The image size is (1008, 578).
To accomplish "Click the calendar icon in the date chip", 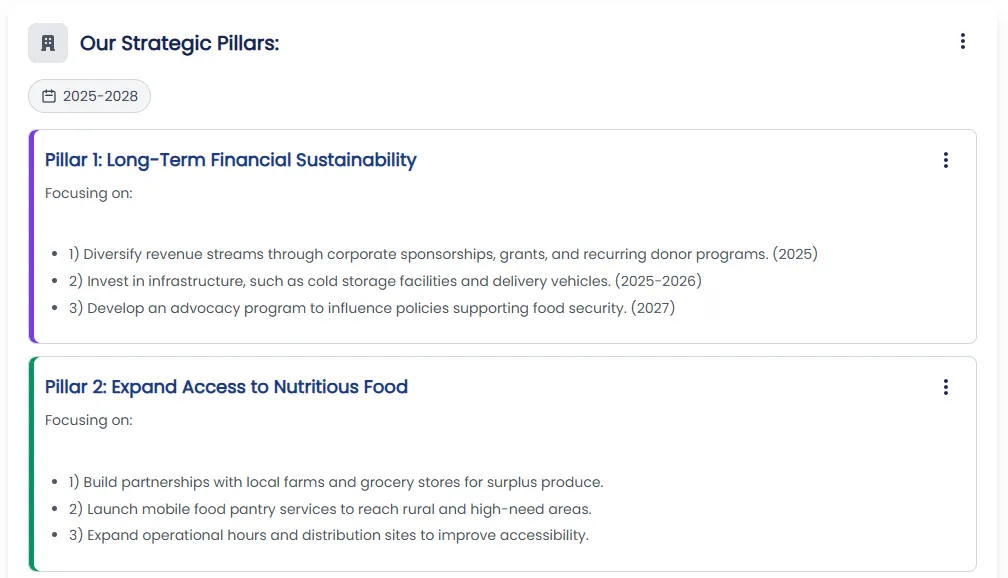I will click(x=49, y=96).
